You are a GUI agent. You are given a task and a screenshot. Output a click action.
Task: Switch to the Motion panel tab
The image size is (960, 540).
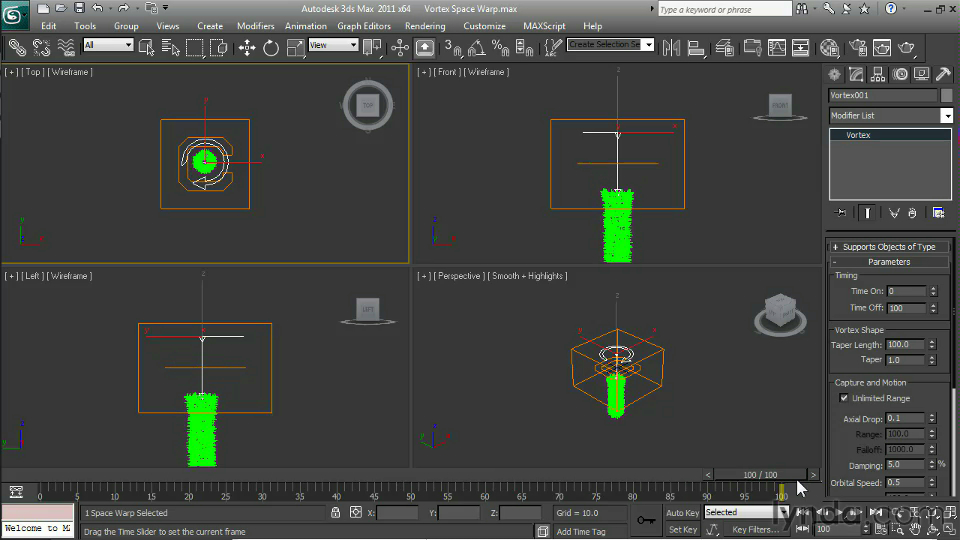point(900,74)
